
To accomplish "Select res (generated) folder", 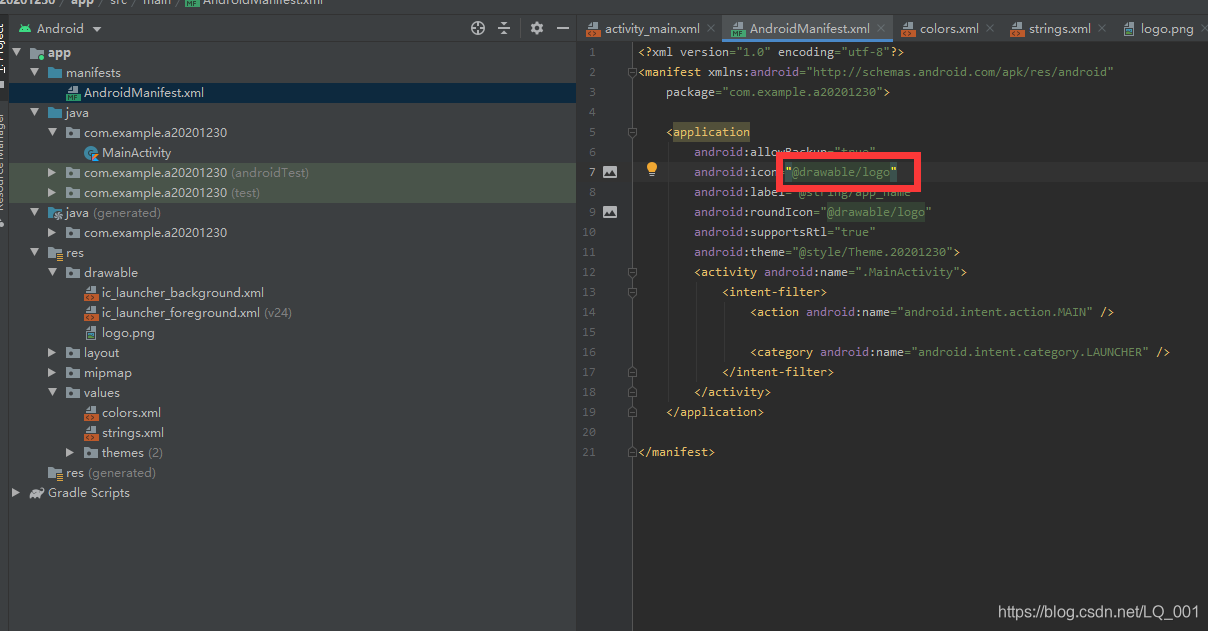I will 110,473.
